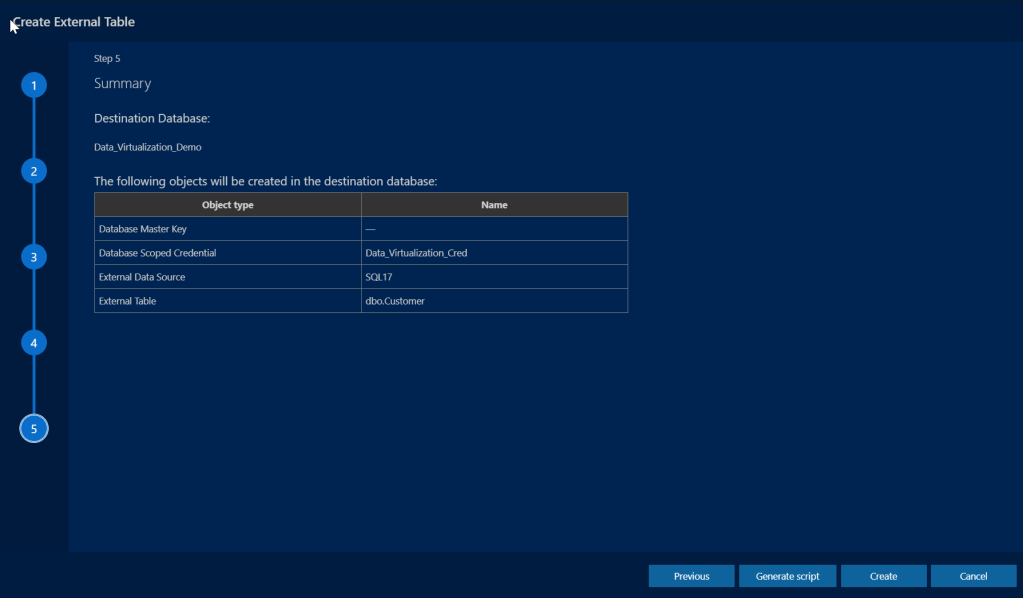Select the Database Master Key row
This screenshot has width=1023, height=598.
coord(142,229)
